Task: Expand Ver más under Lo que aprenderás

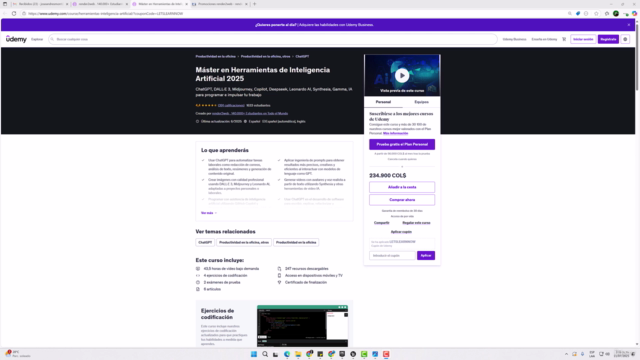Action: [x=209, y=213]
